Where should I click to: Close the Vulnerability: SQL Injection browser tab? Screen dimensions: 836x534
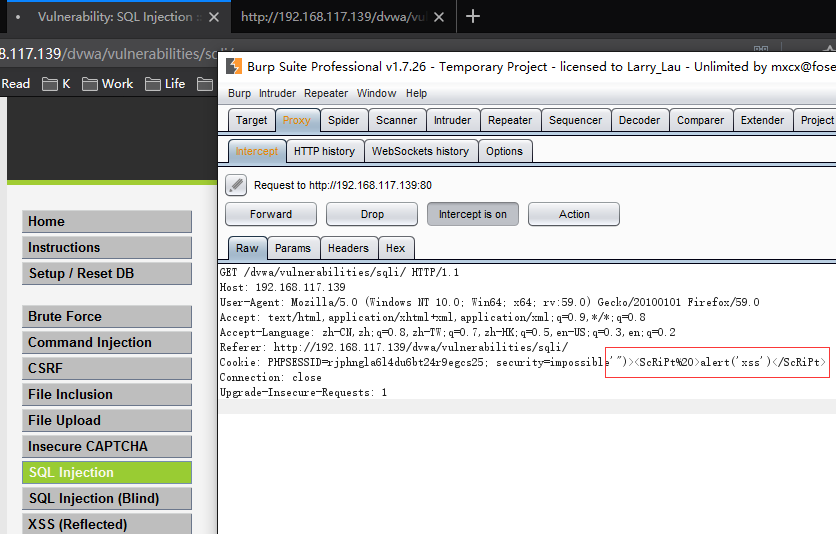point(214,17)
